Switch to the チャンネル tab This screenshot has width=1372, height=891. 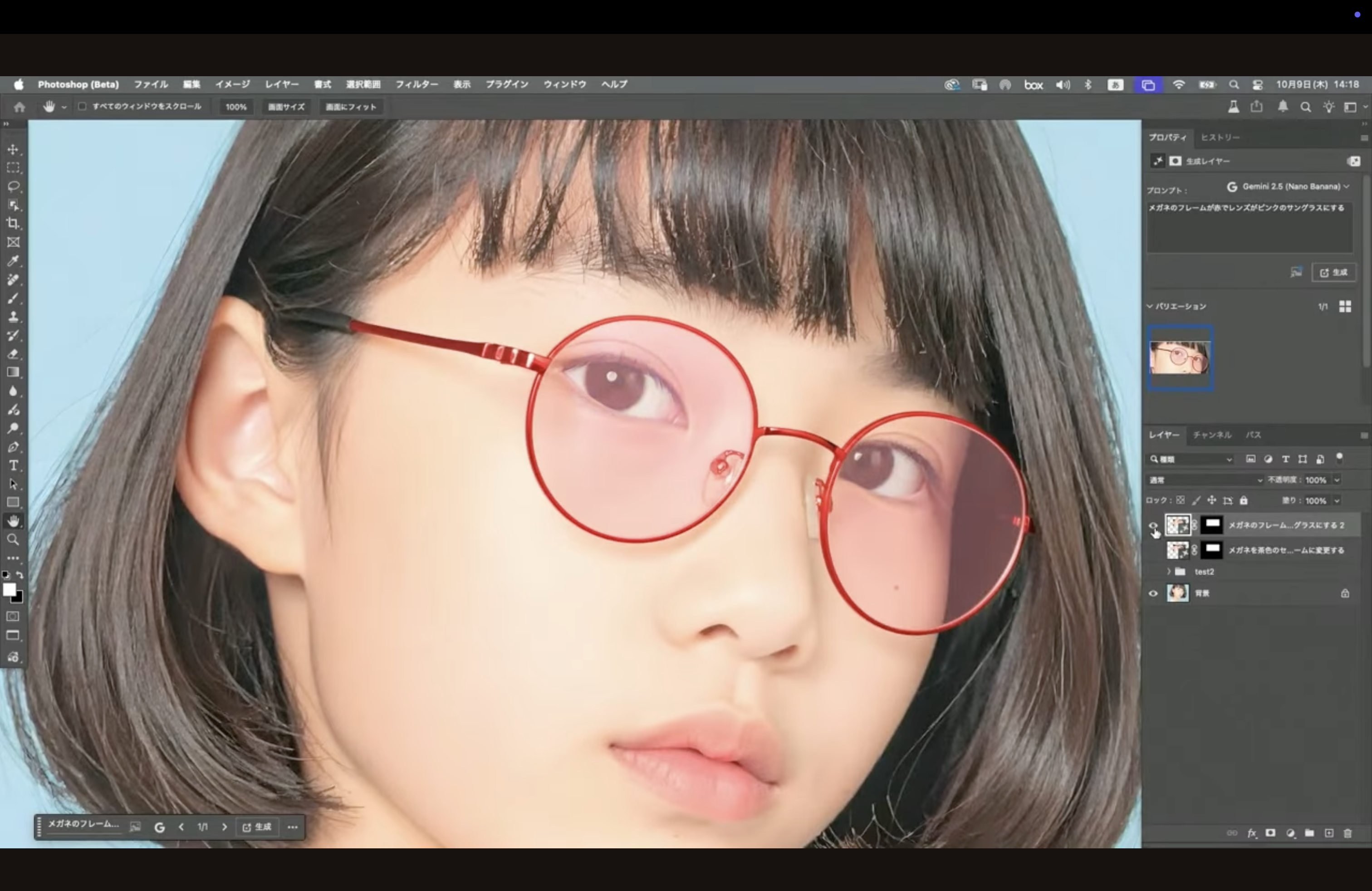(x=1212, y=435)
